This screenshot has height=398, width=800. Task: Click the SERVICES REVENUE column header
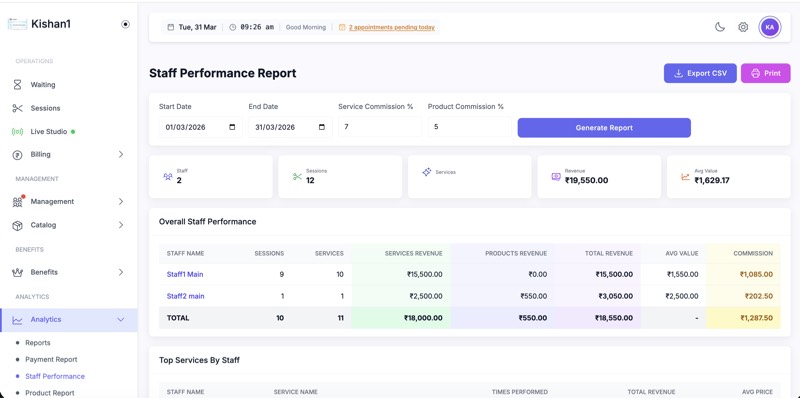414,253
